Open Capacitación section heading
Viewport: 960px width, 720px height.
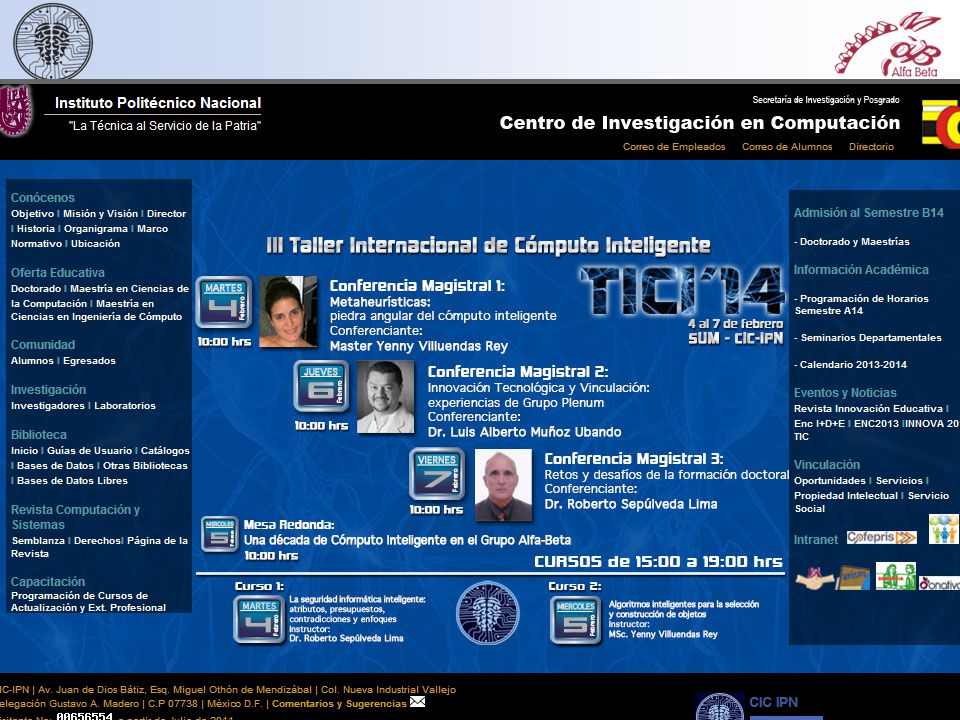pos(48,582)
